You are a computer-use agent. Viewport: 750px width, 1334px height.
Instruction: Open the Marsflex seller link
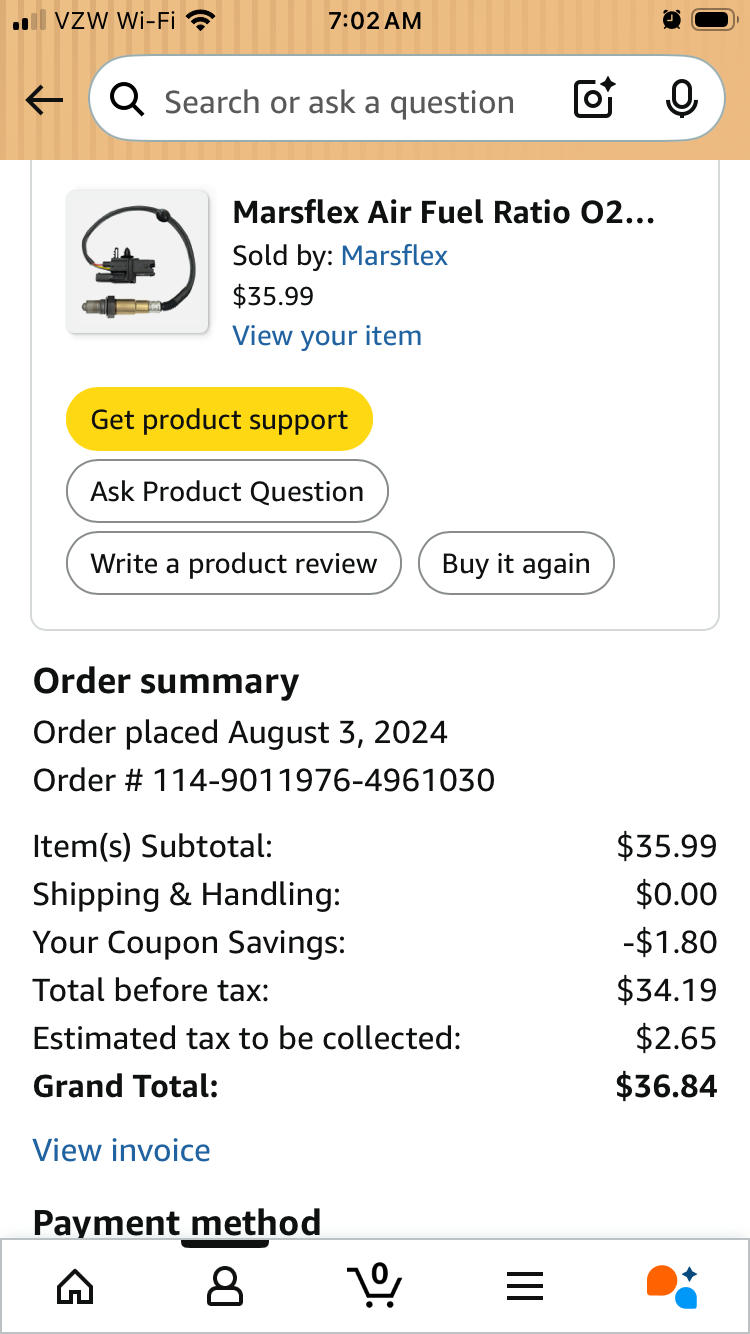coord(394,256)
